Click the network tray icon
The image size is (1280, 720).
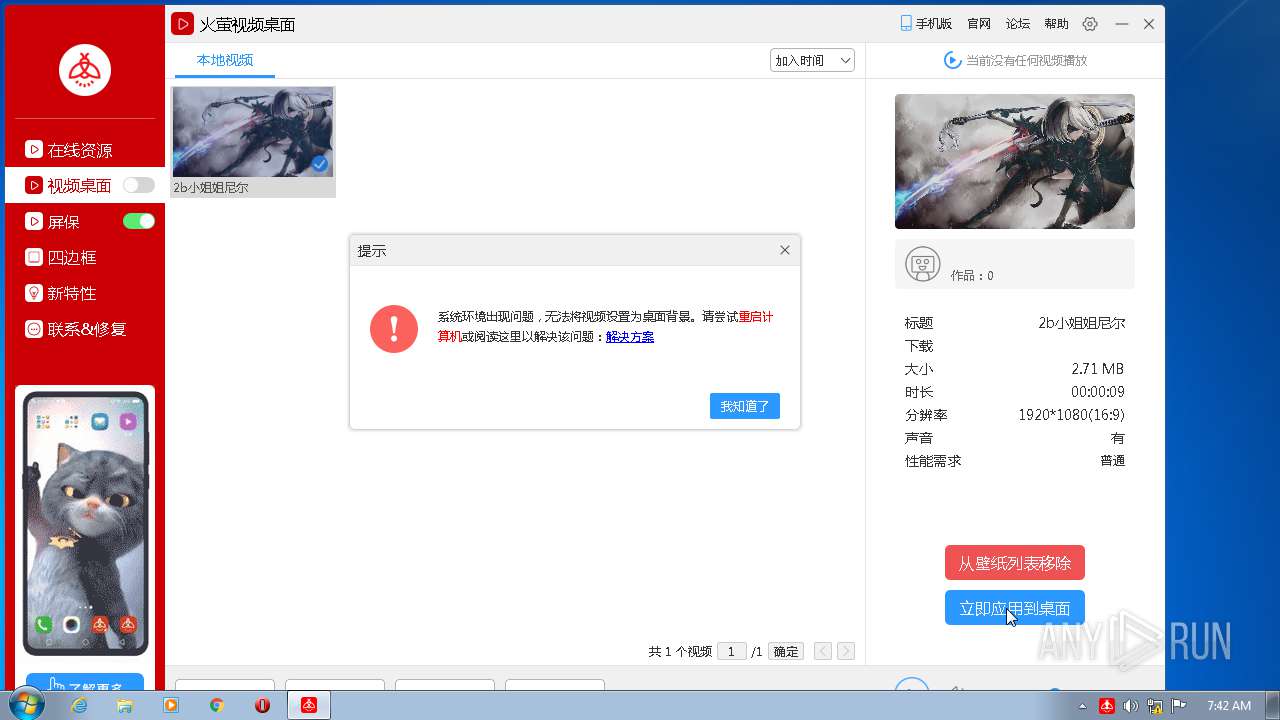1155,706
